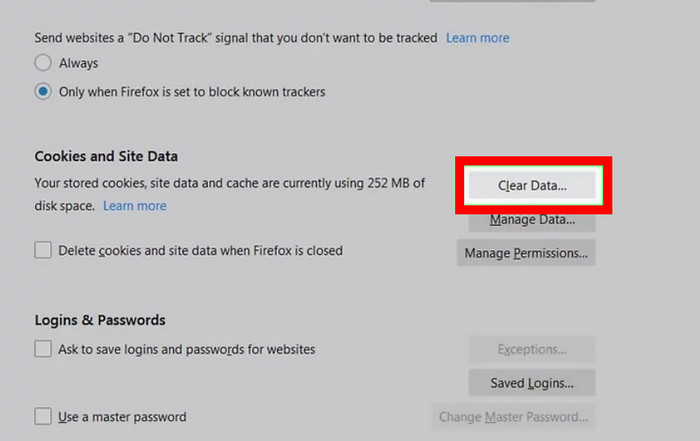This screenshot has width=700, height=441.
Task: Click the "Always" option label text
Action: click(x=79, y=63)
